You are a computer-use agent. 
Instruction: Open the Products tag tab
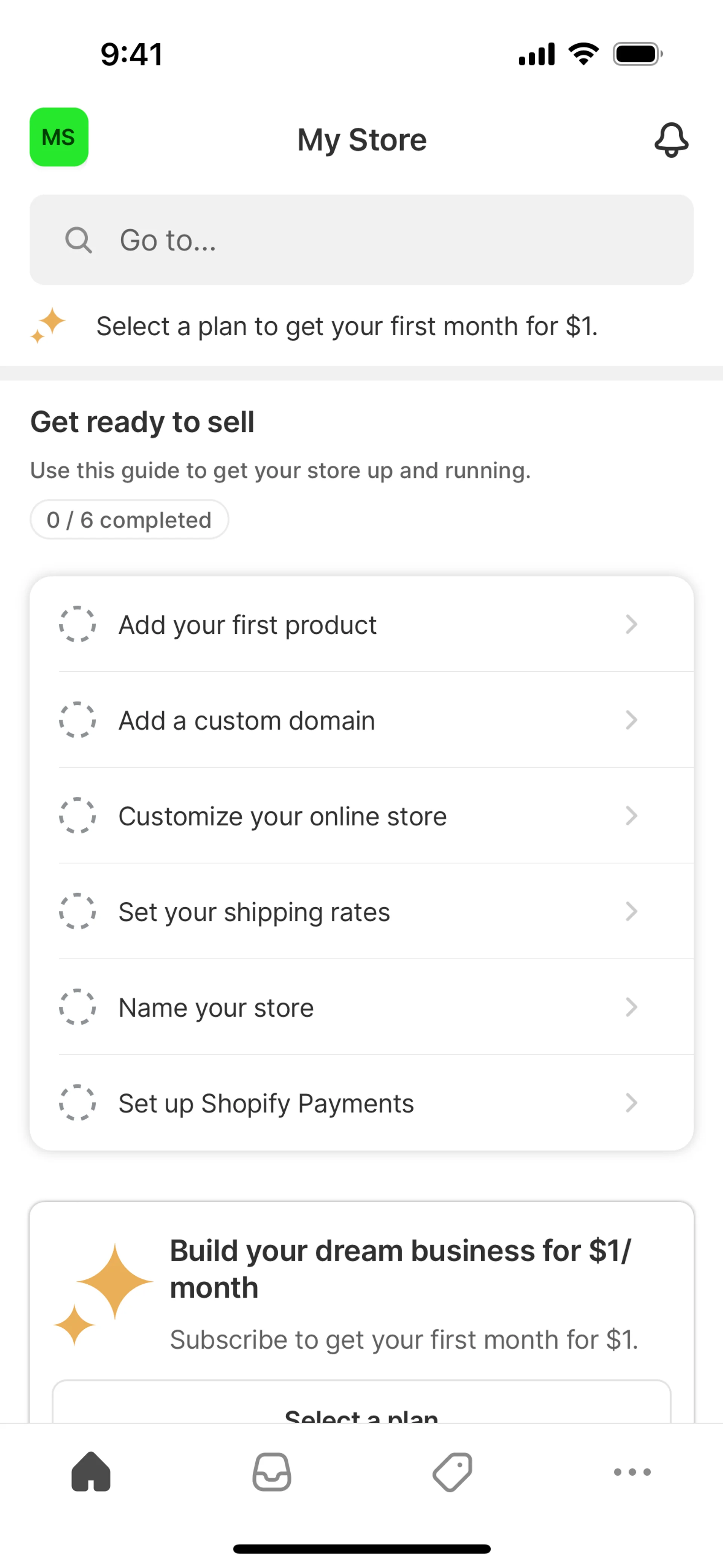tap(452, 1472)
